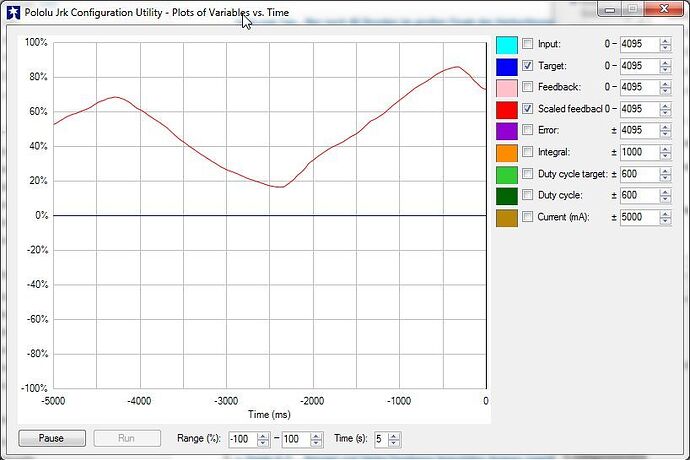Click the Error range input field
This screenshot has width=690, height=460.
tap(637, 131)
